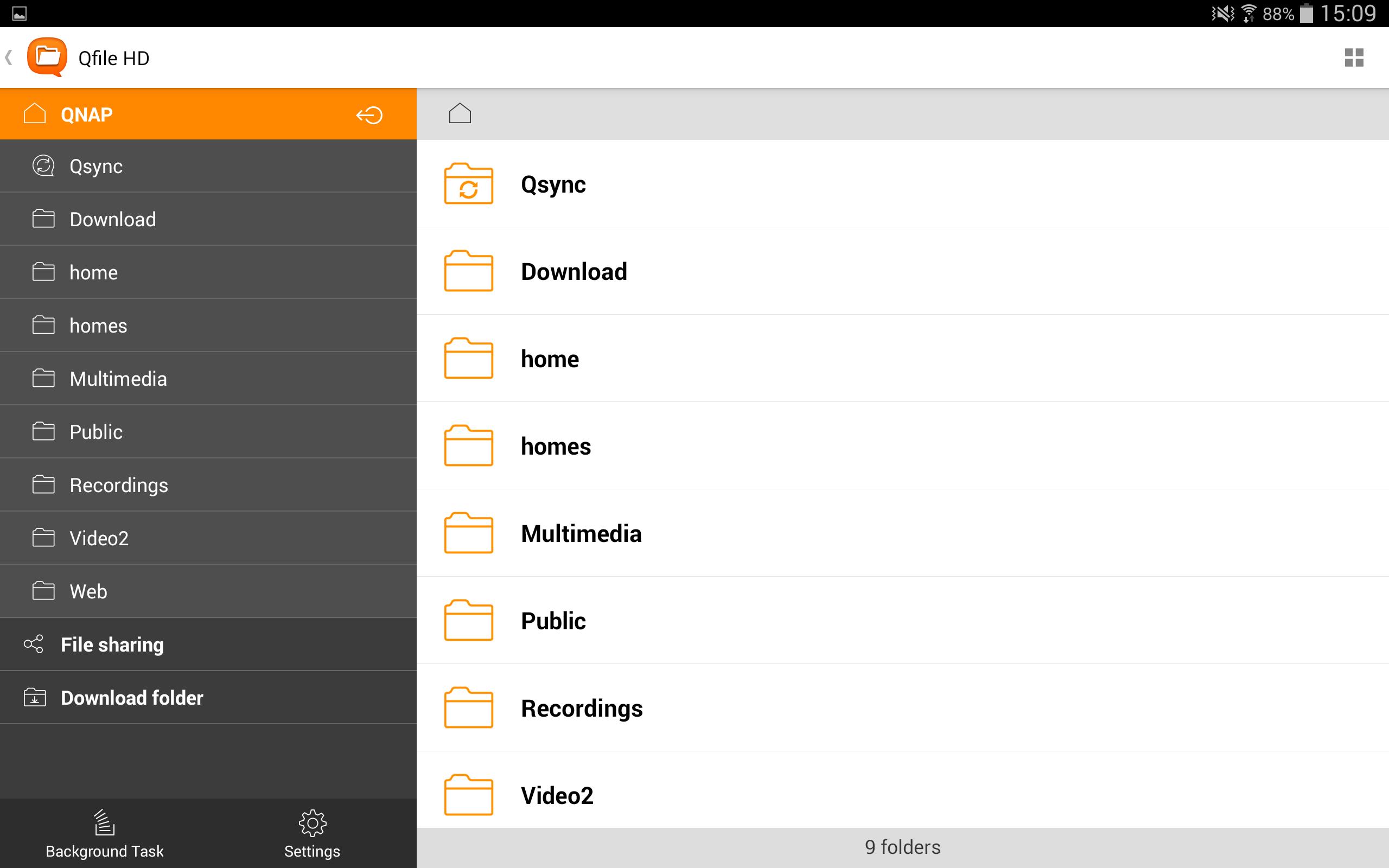Open the Video2 folder in the main panel
1389x868 pixels.
556,795
